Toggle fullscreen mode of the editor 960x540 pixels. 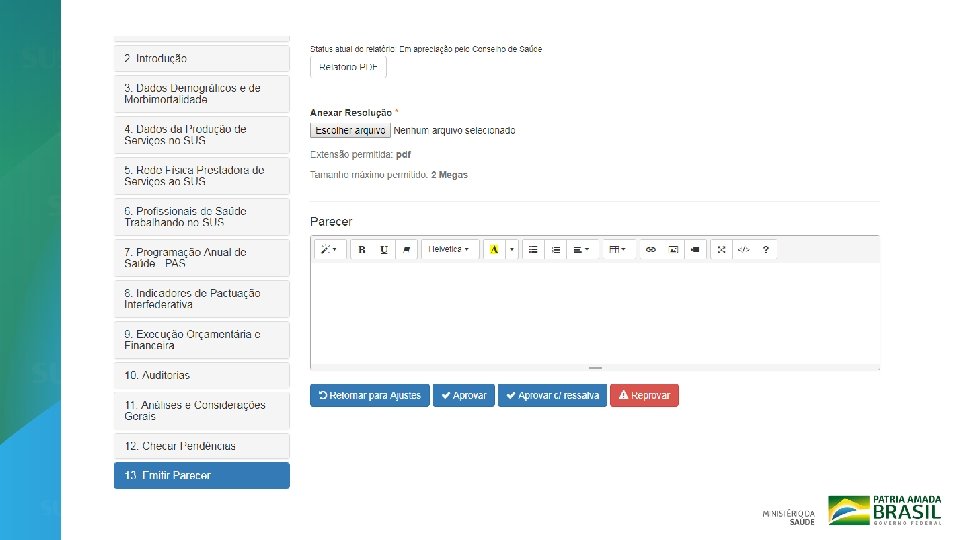click(x=721, y=249)
